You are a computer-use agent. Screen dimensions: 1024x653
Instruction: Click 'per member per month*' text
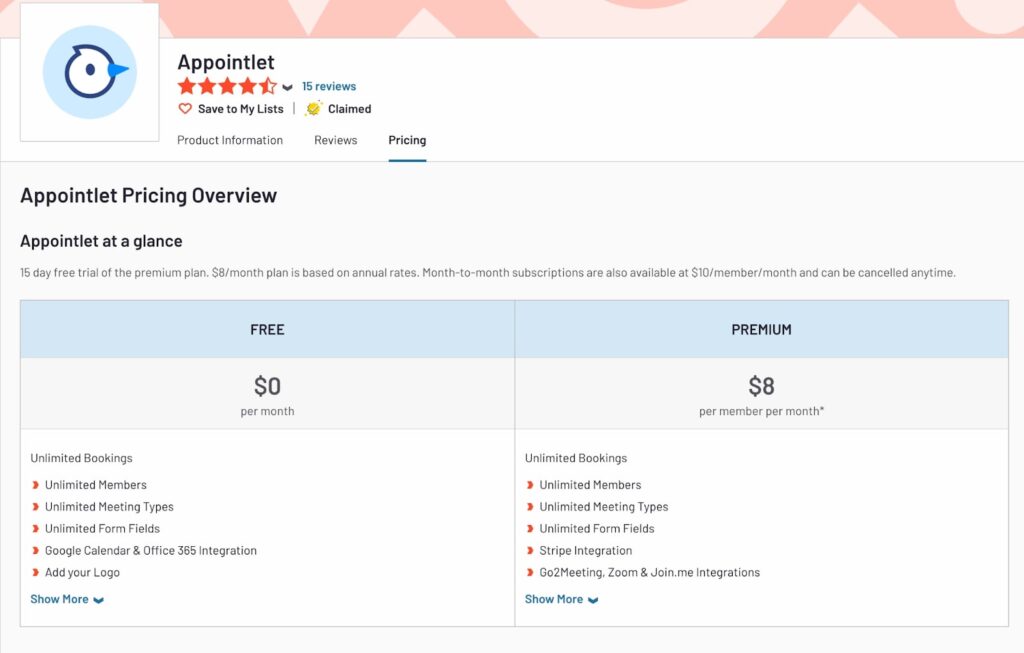tap(761, 411)
